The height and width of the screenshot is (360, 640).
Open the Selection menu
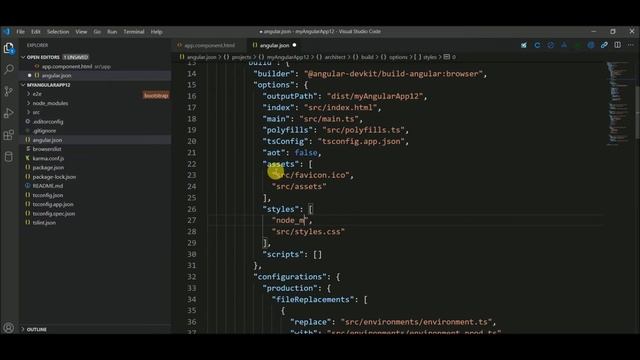pos(58,31)
